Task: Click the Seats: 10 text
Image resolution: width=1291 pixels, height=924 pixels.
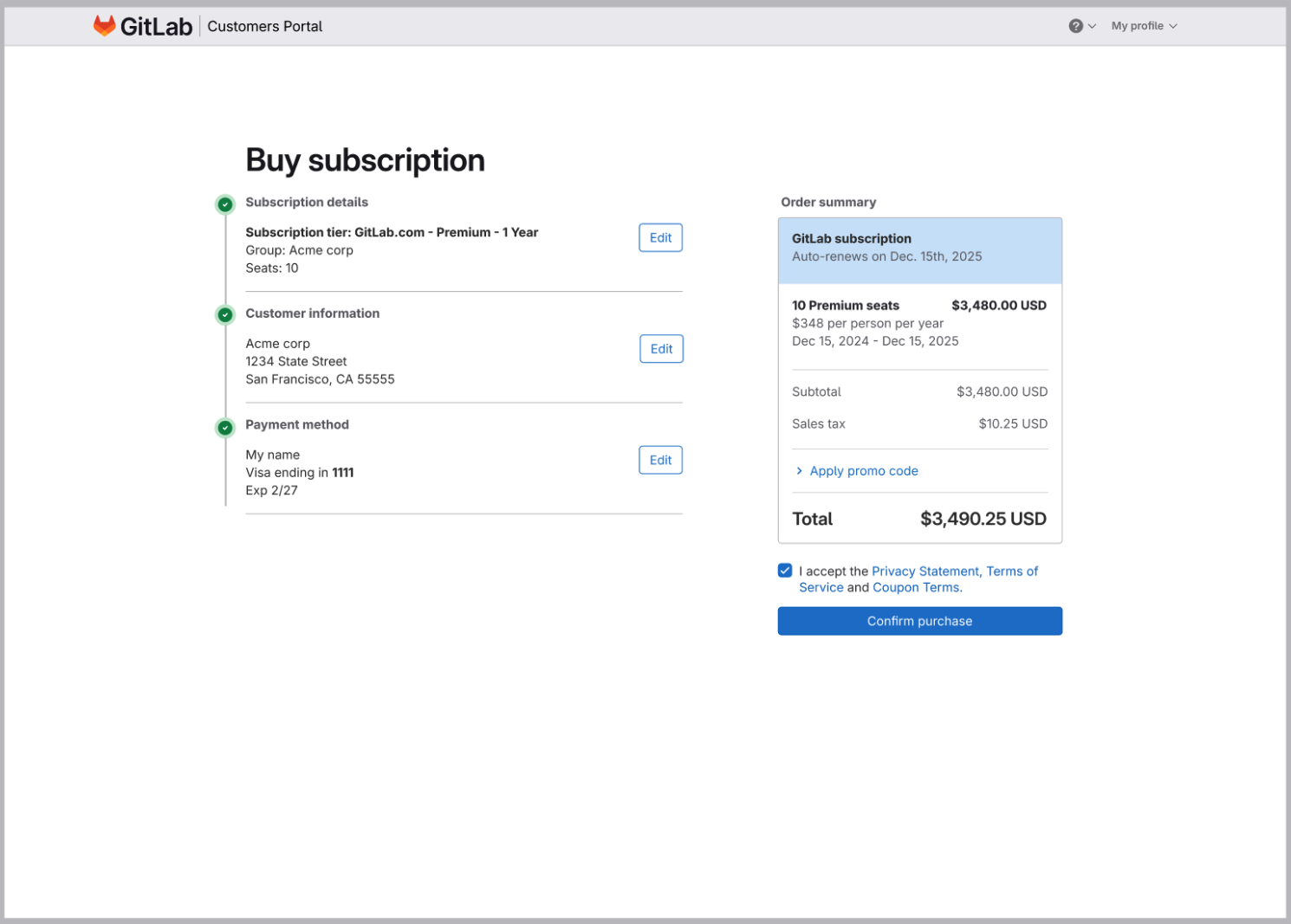Action: tap(272, 268)
